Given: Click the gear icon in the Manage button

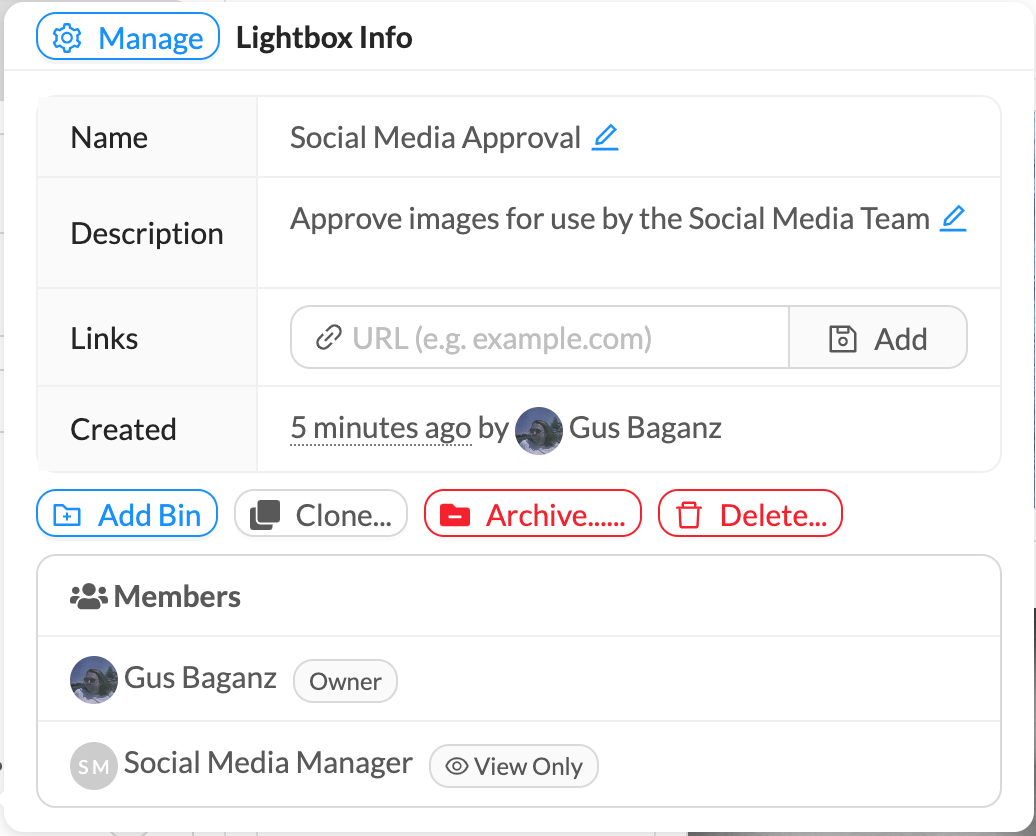Looking at the screenshot, I should click(67, 38).
